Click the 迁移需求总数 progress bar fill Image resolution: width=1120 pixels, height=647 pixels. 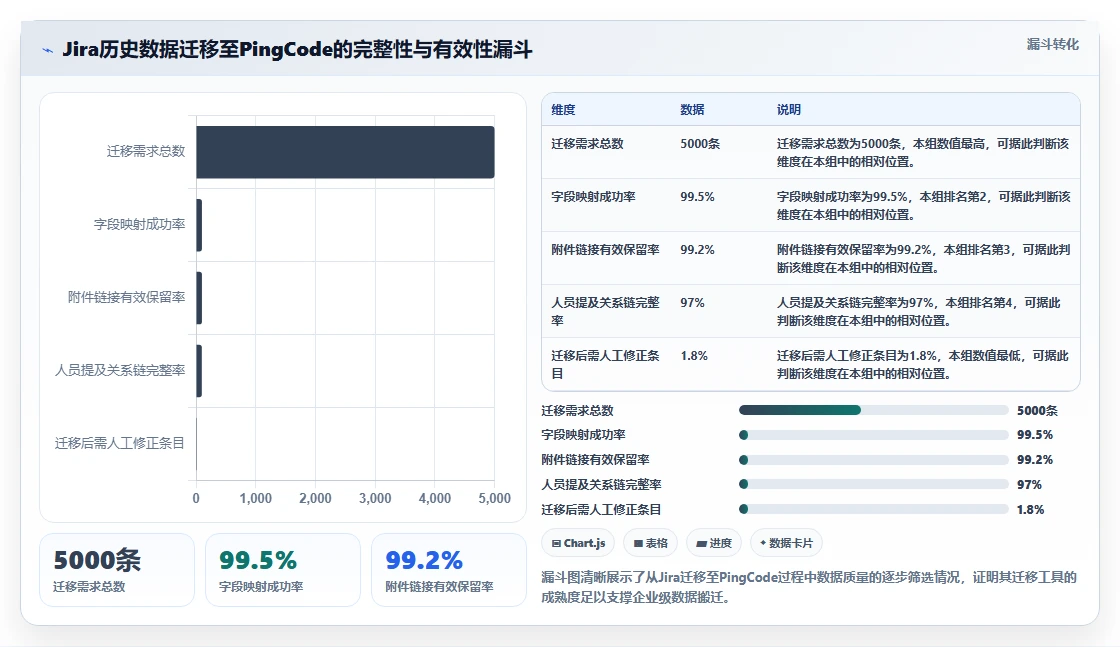click(x=800, y=410)
